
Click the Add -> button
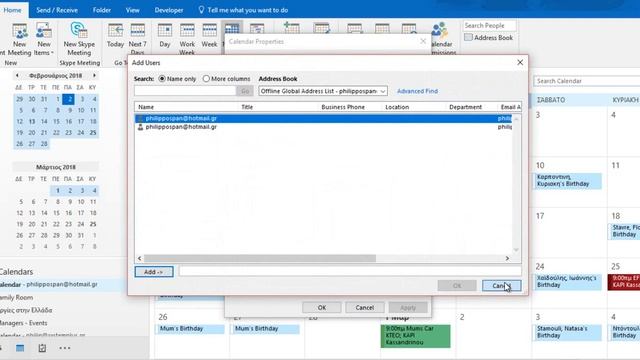[x=154, y=272]
